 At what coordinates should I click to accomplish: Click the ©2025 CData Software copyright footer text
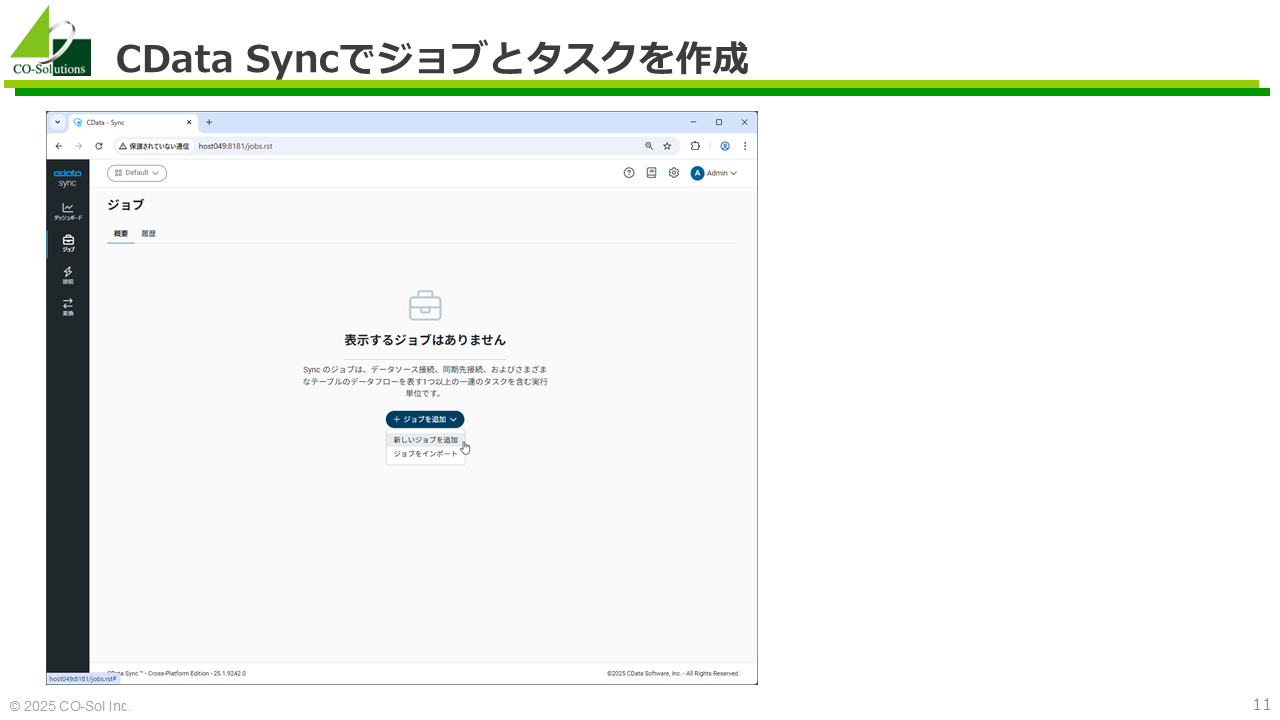click(x=673, y=674)
